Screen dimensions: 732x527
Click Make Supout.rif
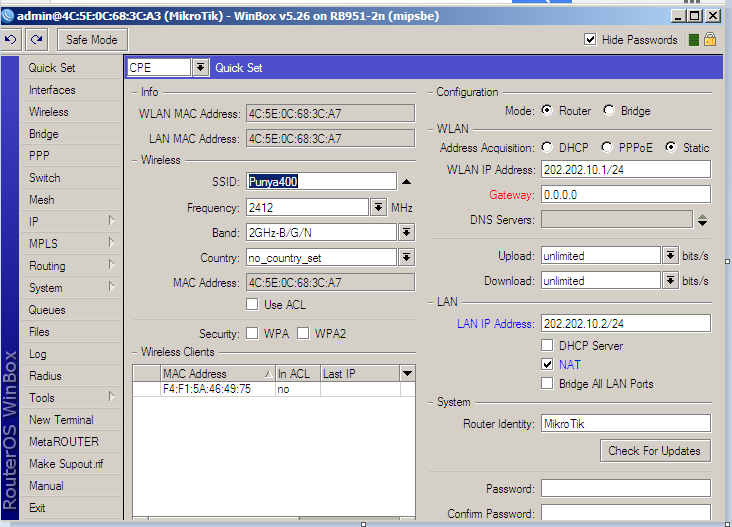71,464
